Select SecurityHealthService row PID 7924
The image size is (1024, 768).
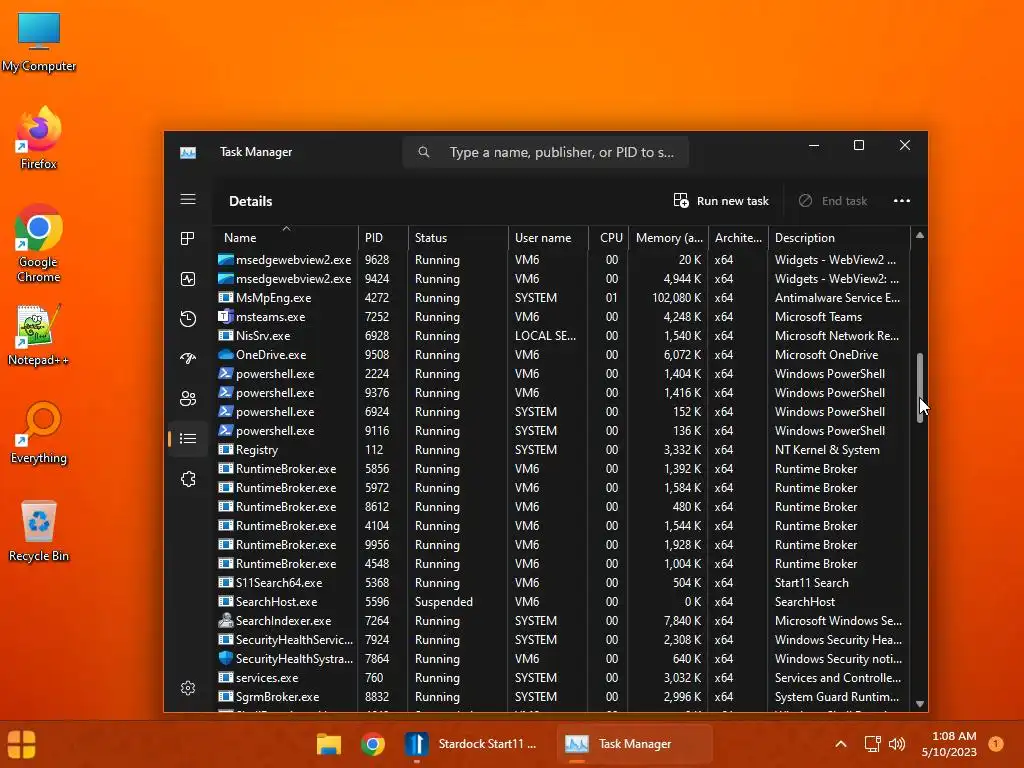[562, 639]
